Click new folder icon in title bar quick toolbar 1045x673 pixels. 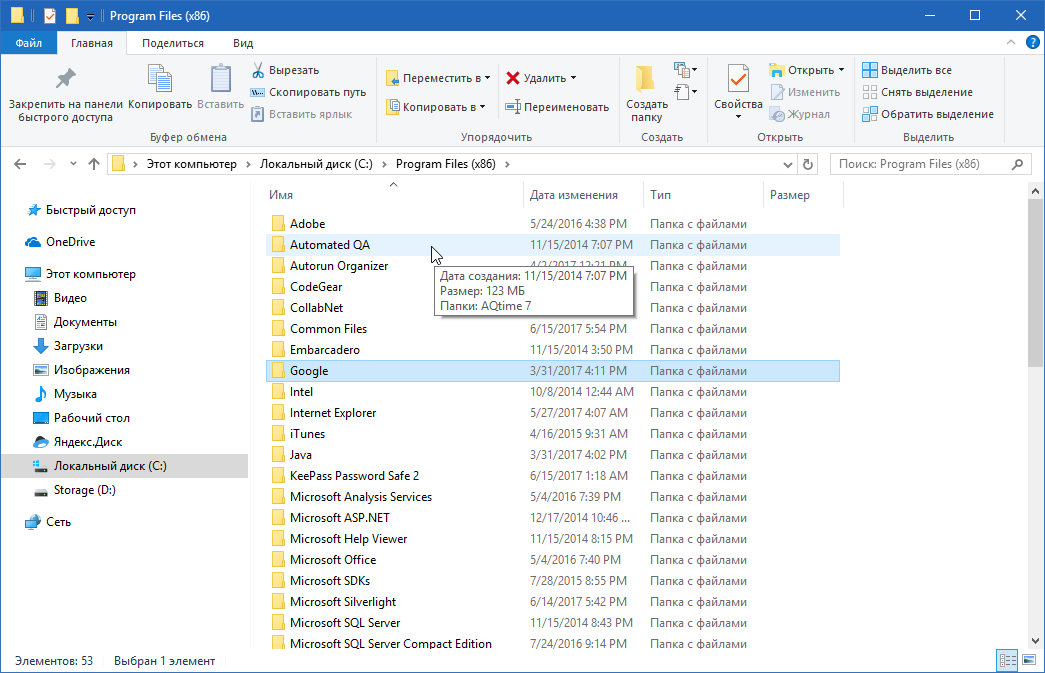pos(72,15)
